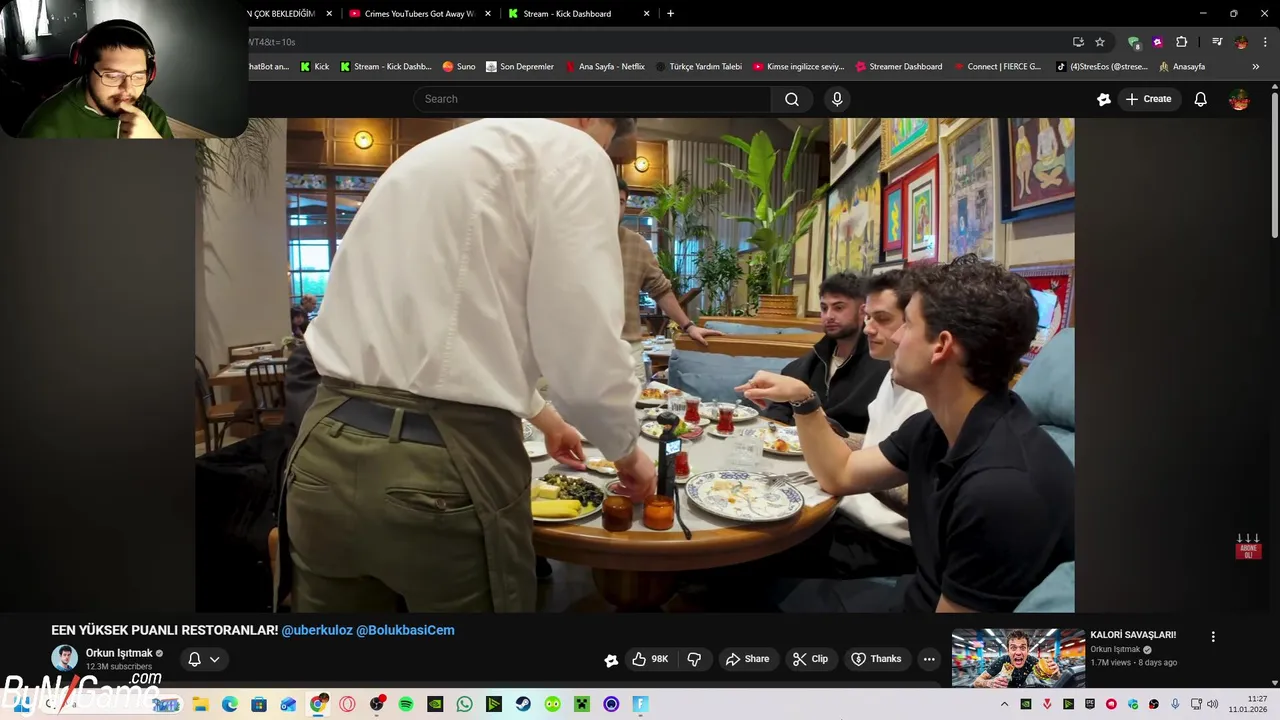Click the Thanks button

(x=876, y=659)
